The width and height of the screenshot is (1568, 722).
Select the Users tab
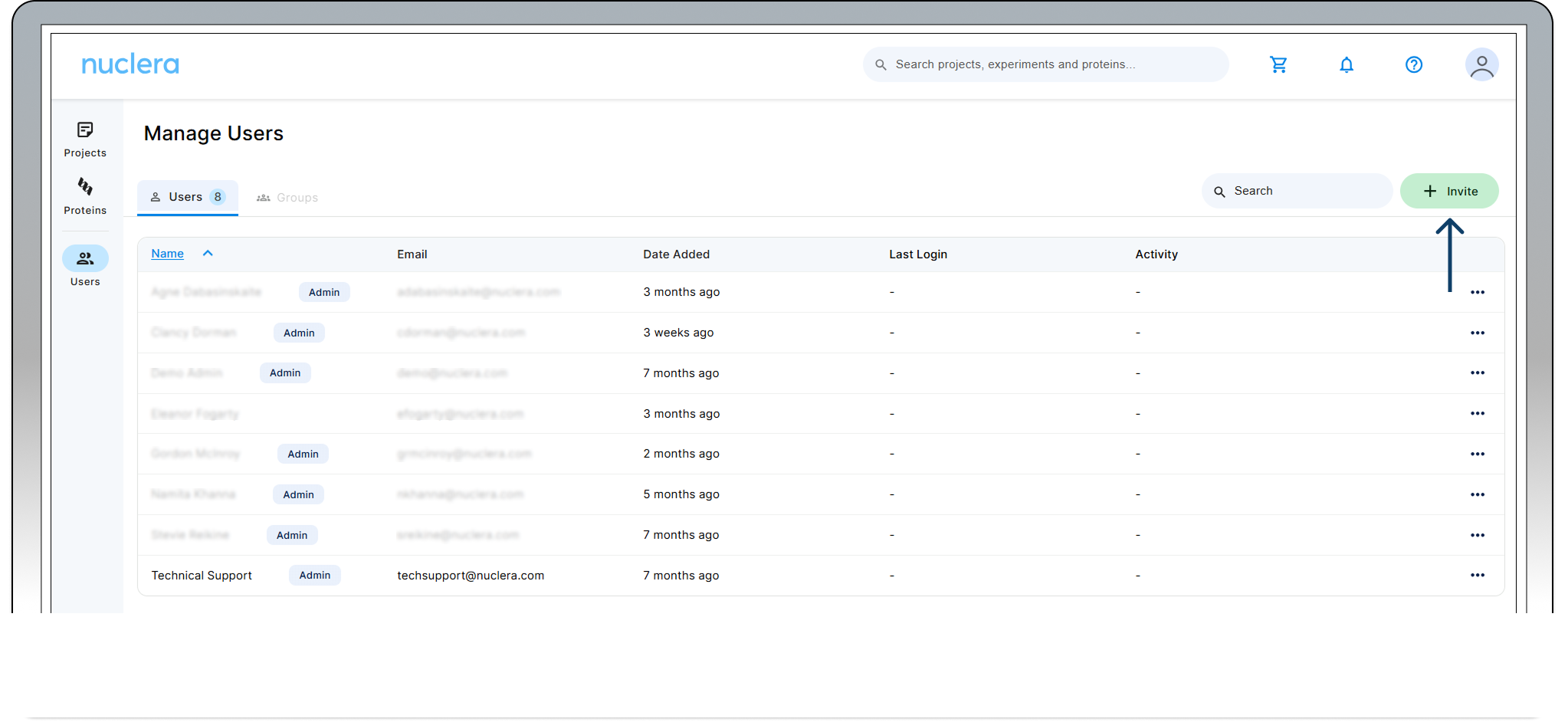tap(187, 197)
